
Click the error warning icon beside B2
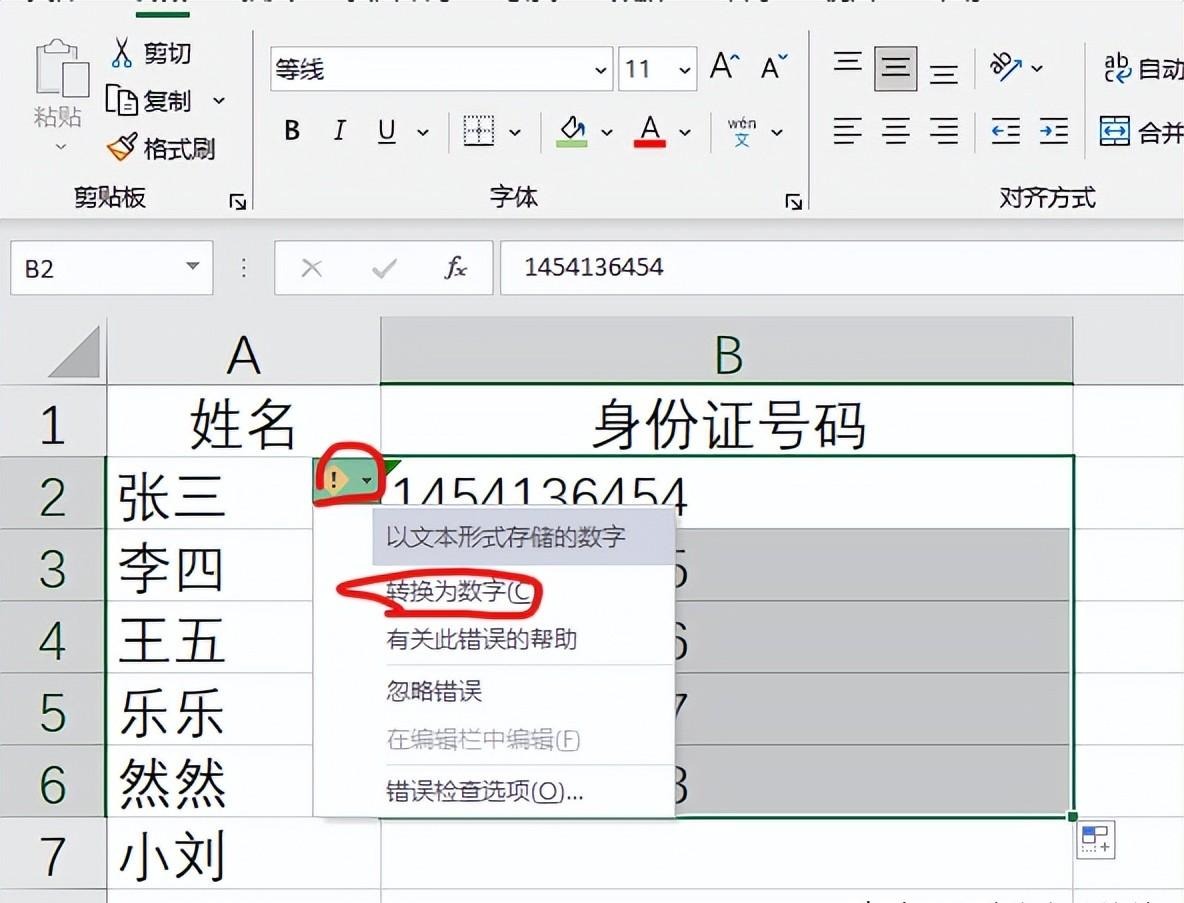pyautogui.click(x=335, y=479)
